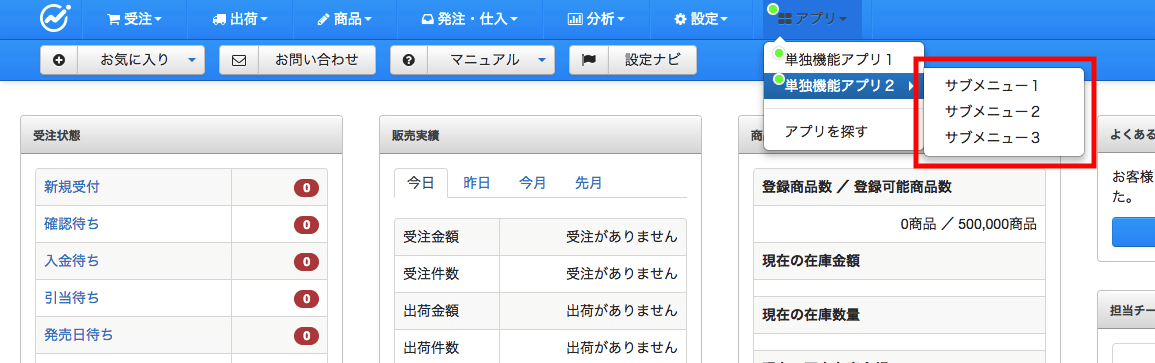This screenshot has width=1155, height=363.
Task: Click the envelope icon for お問い合わせ
Action: click(x=239, y=60)
